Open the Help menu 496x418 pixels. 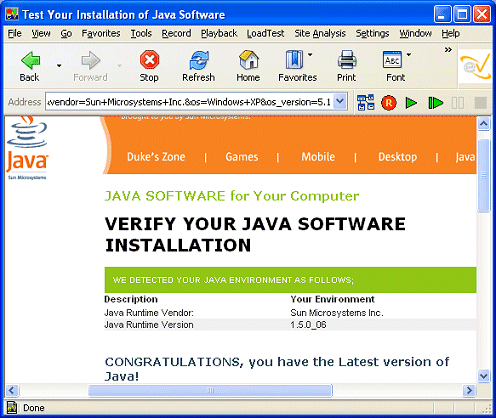click(x=451, y=33)
